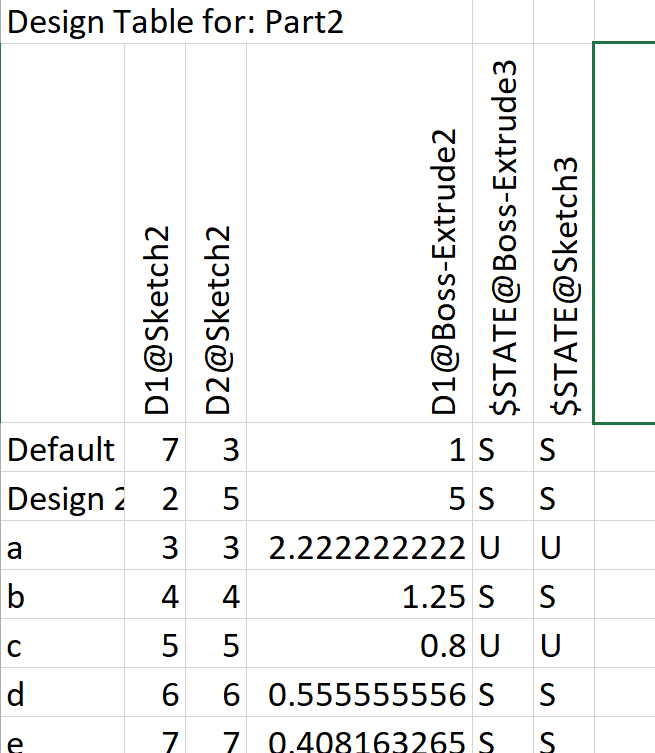Click the 0.8 cell in row c
This screenshot has height=753, width=655.
[360, 644]
